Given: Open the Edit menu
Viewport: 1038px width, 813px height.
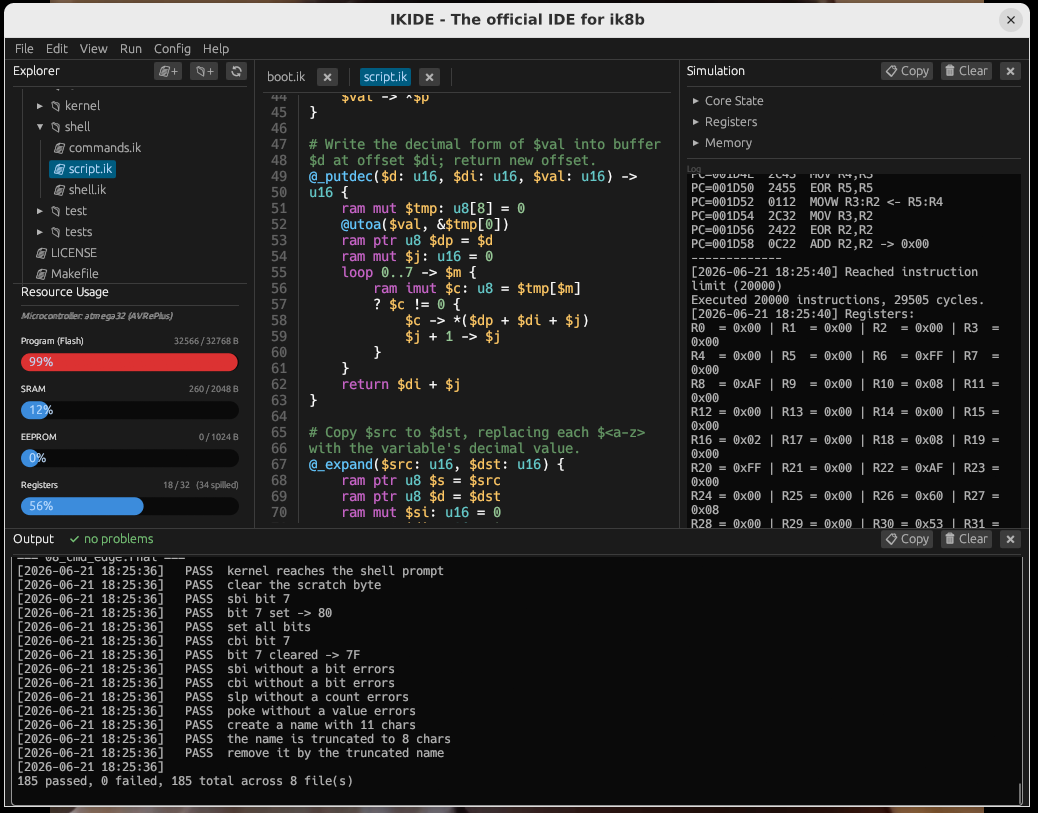Looking at the screenshot, I should click(x=56, y=48).
